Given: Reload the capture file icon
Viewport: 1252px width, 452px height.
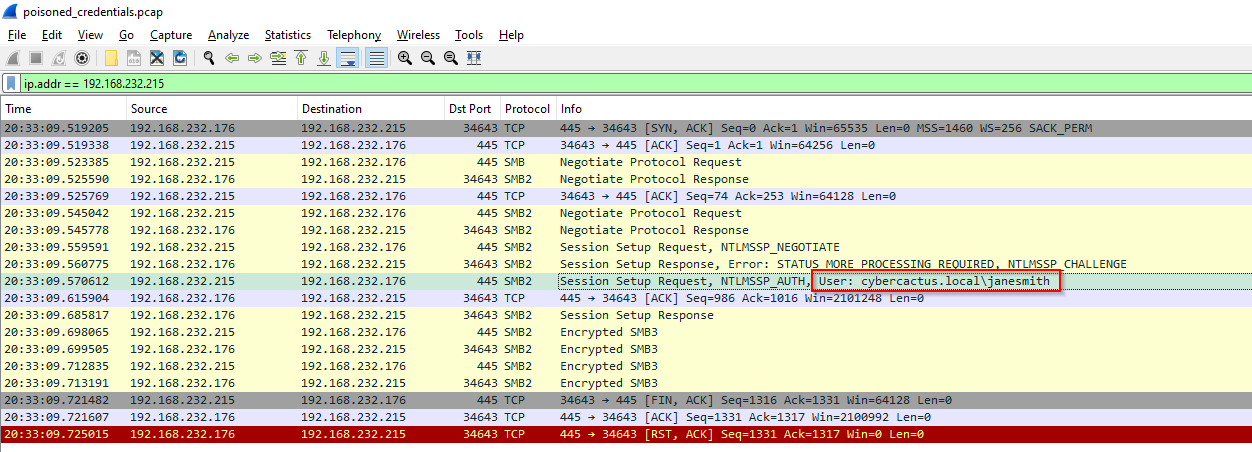Looking at the screenshot, I should (x=180, y=58).
